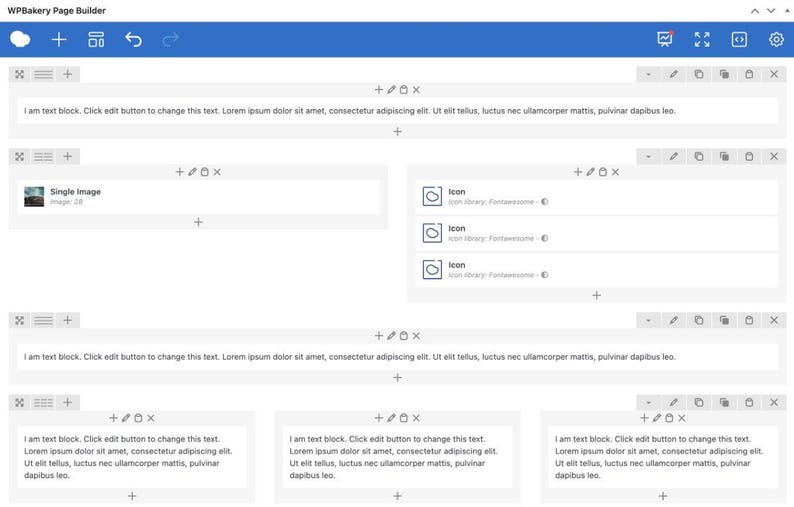Click the Single Image thumbnail
This screenshot has width=794, height=507.
[x=34, y=197]
